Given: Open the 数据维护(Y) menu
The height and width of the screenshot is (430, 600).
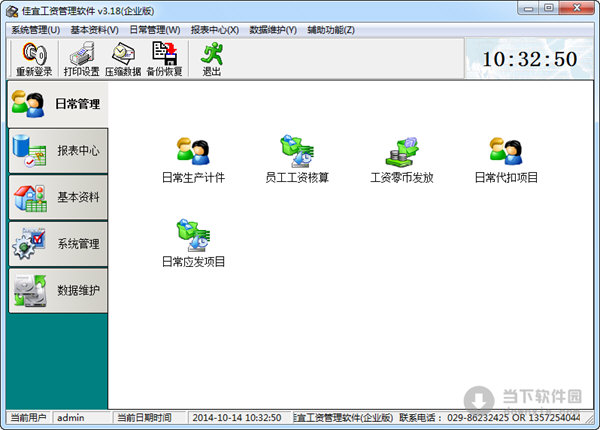Looking at the screenshot, I should (x=273, y=30).
